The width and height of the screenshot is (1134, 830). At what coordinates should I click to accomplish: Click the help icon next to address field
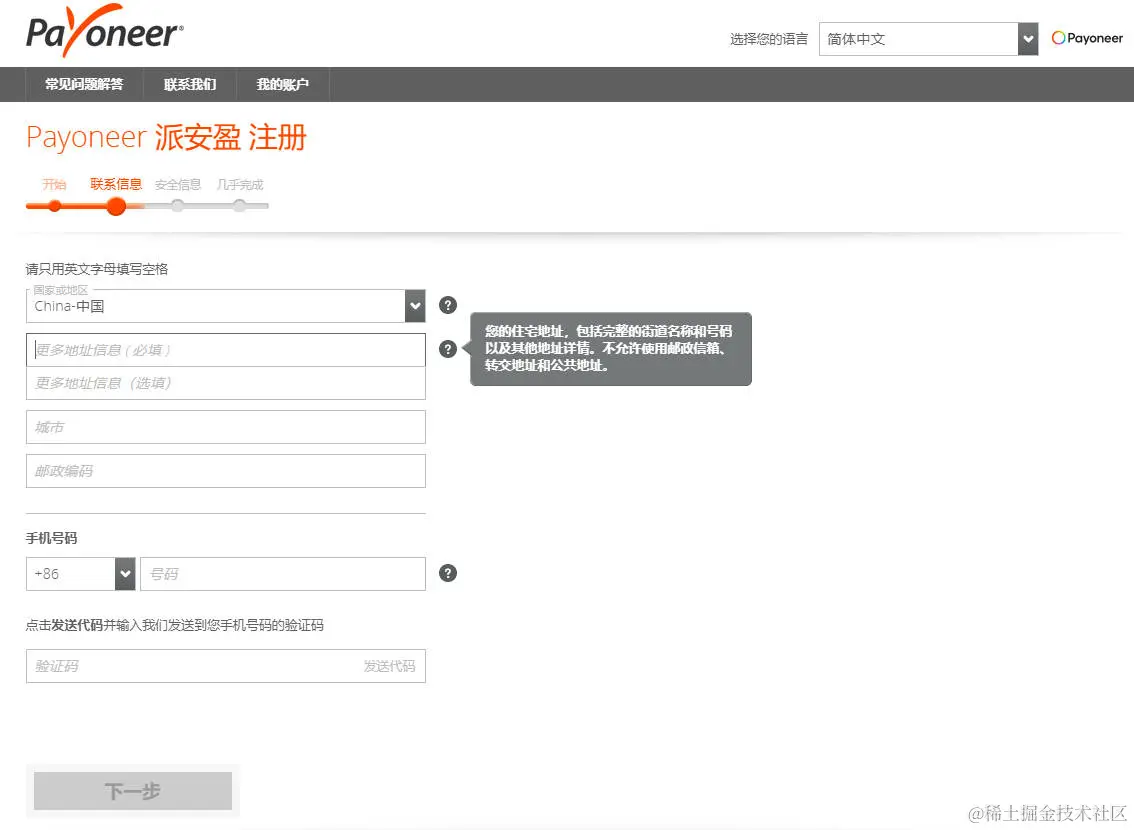tap(447, 349)
